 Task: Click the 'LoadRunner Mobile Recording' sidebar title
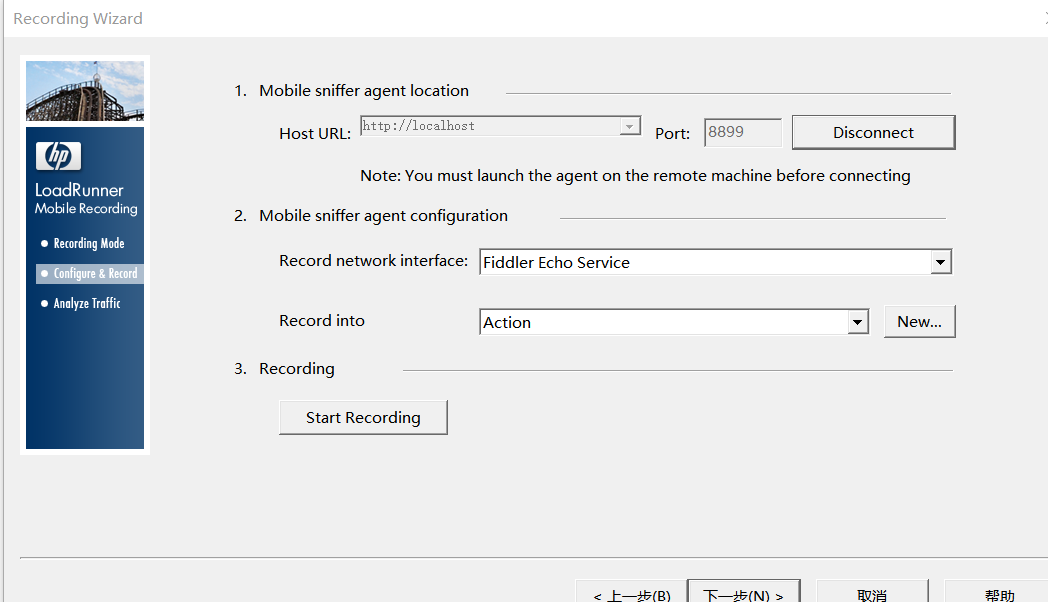coord(86,199)
